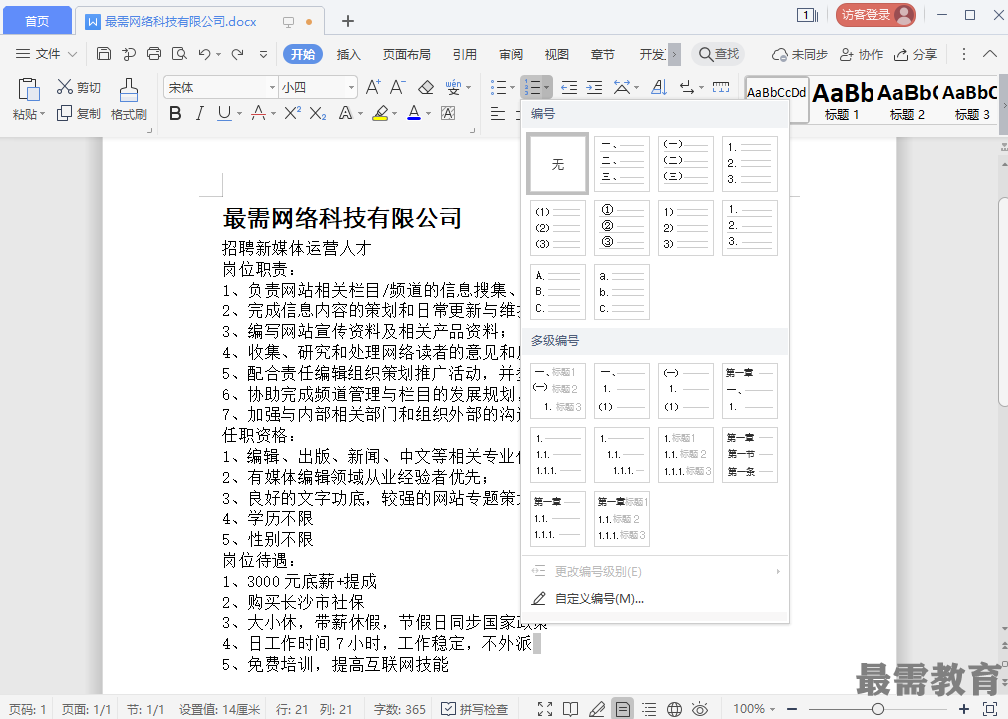Viewport: 1008px width, 719px height.
Task: Click the Sort icon in ribbon
Action: [x=659, y=87]
